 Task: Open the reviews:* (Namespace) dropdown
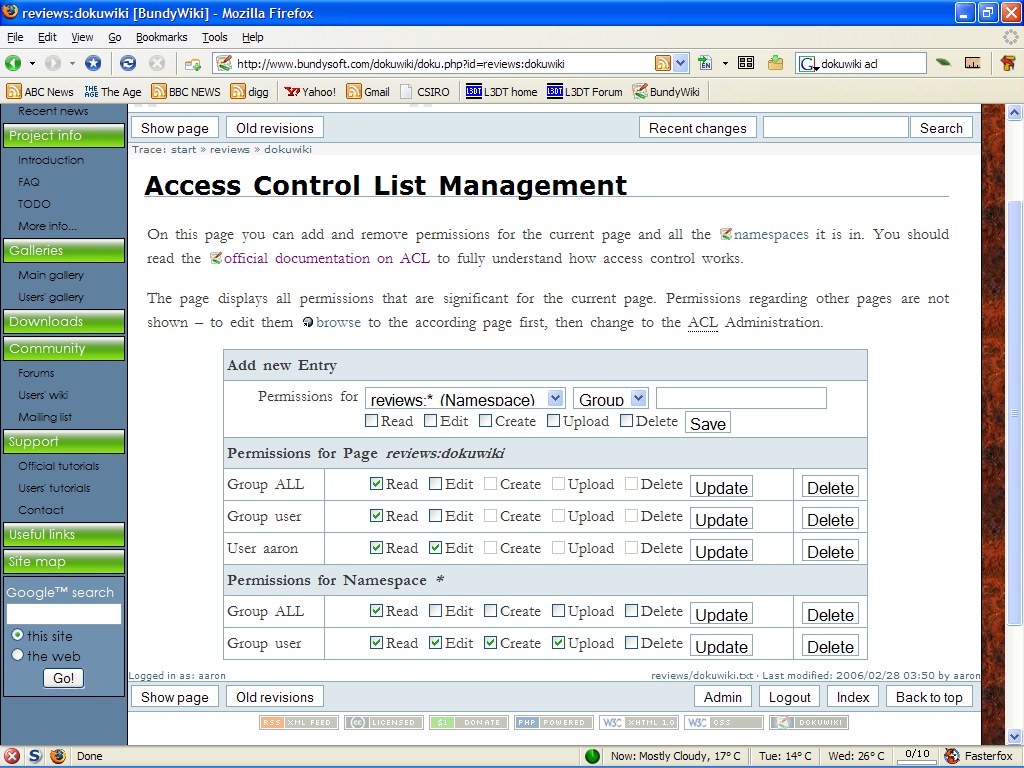click(465, 399)
